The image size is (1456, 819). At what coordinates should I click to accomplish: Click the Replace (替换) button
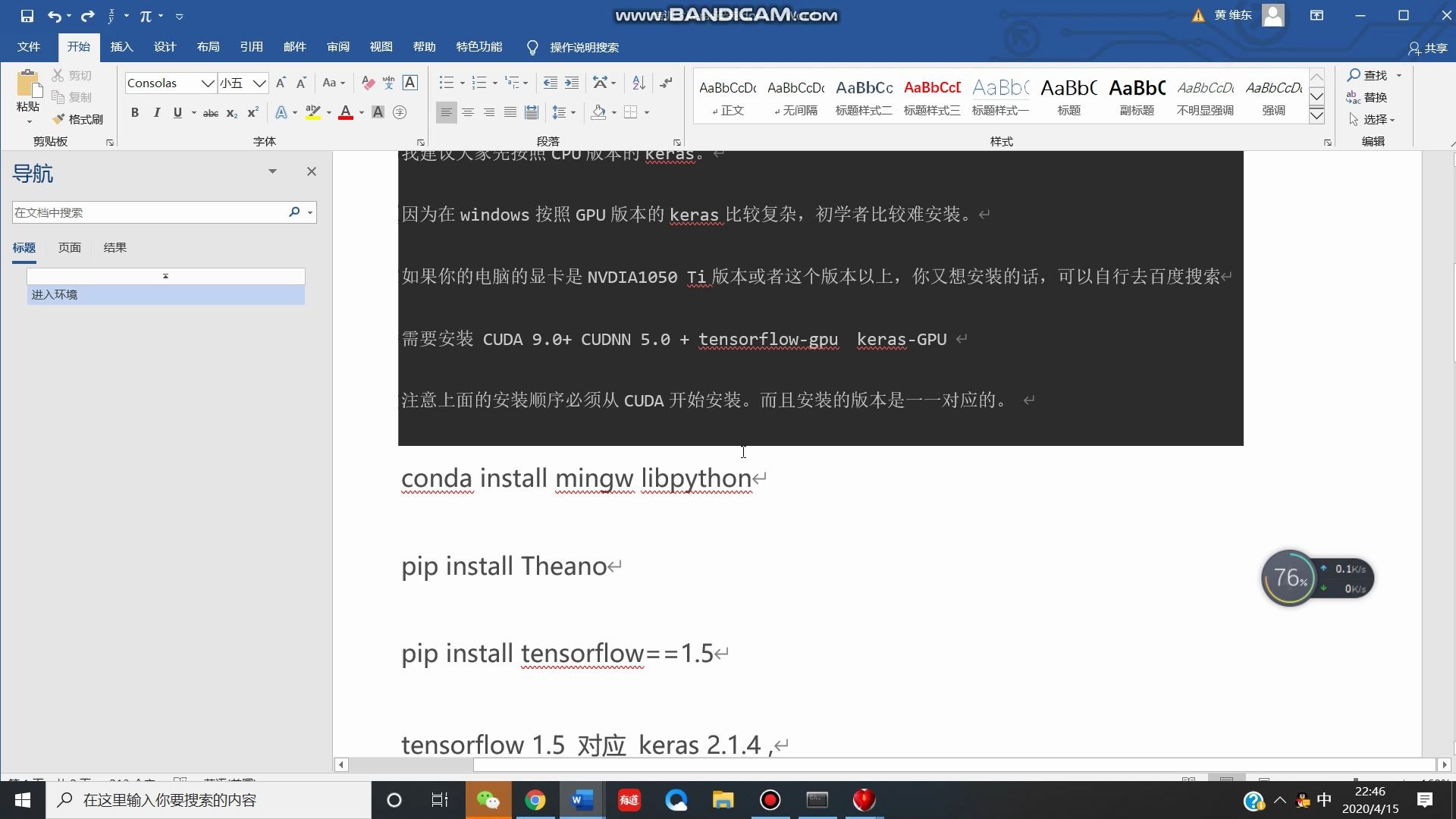[1367, 97]
